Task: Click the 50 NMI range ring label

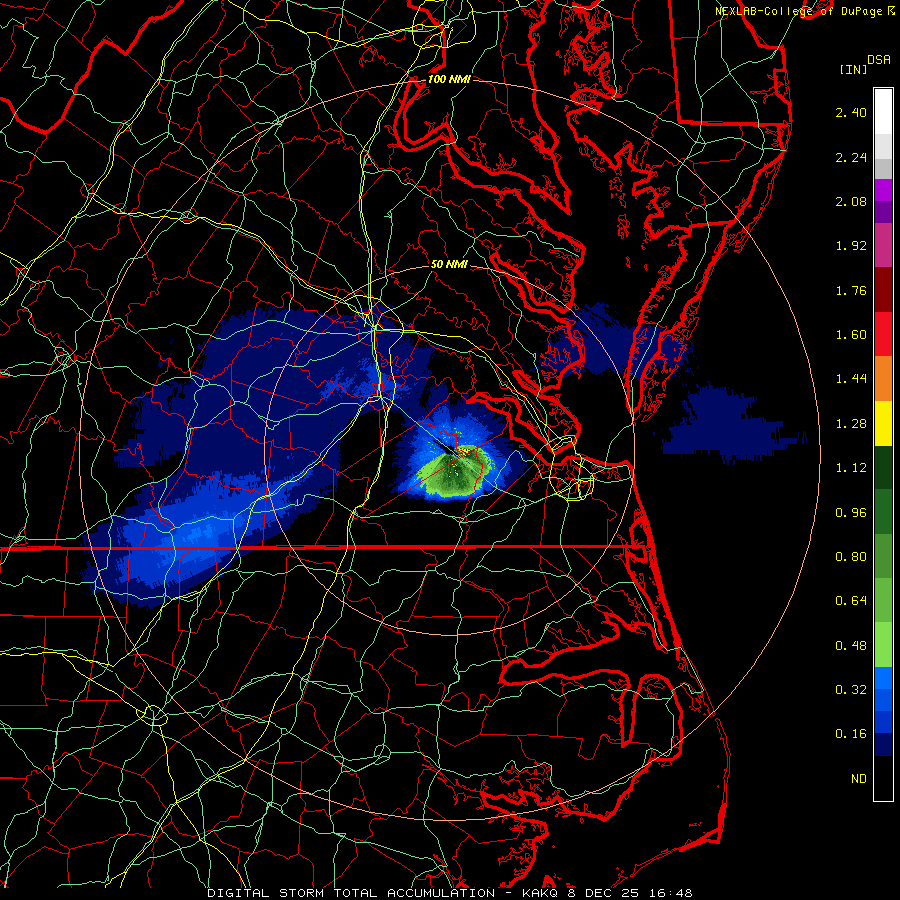Action: (449, 264)
